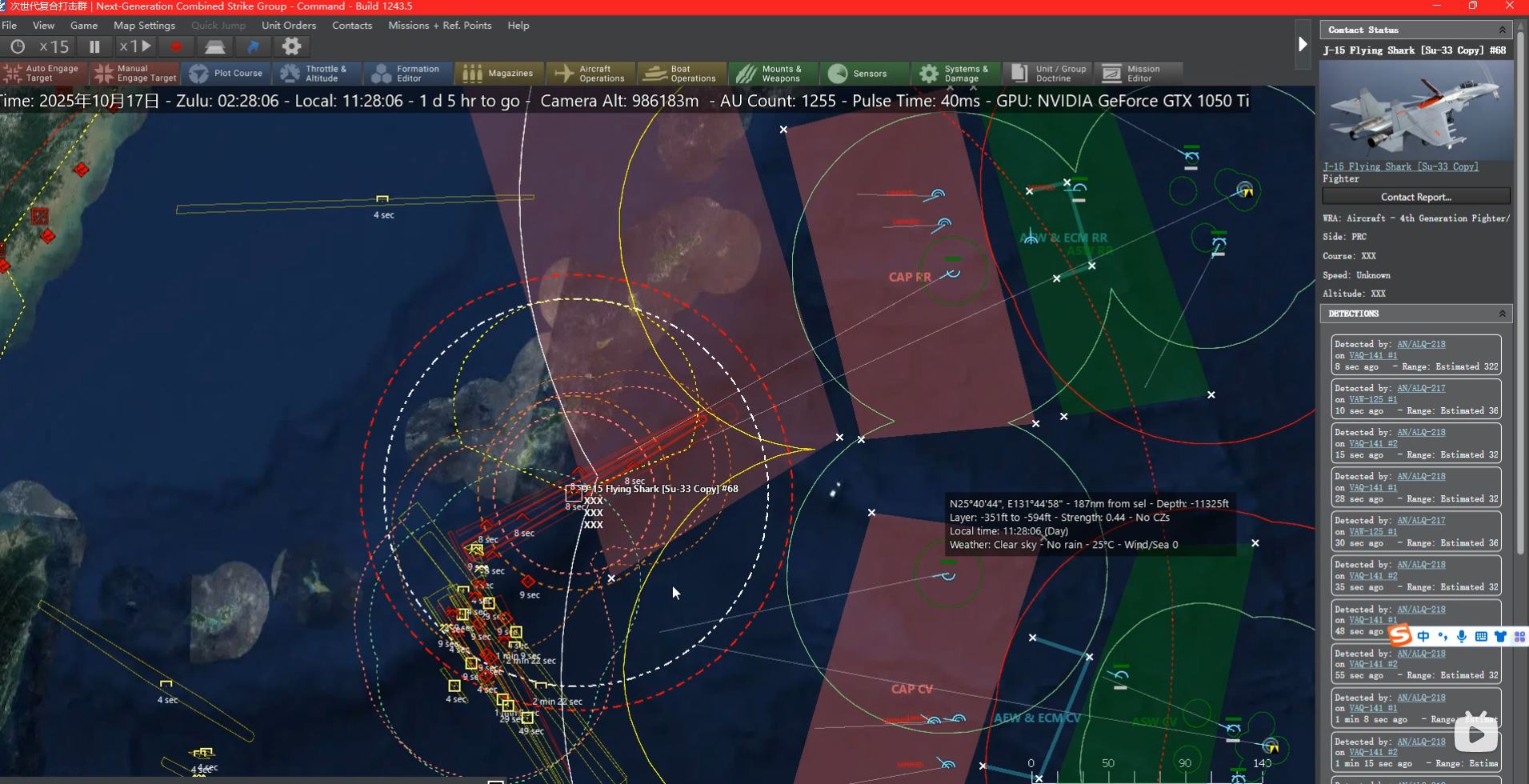
Task: Select the Plot Course tool
Action: 226,74
